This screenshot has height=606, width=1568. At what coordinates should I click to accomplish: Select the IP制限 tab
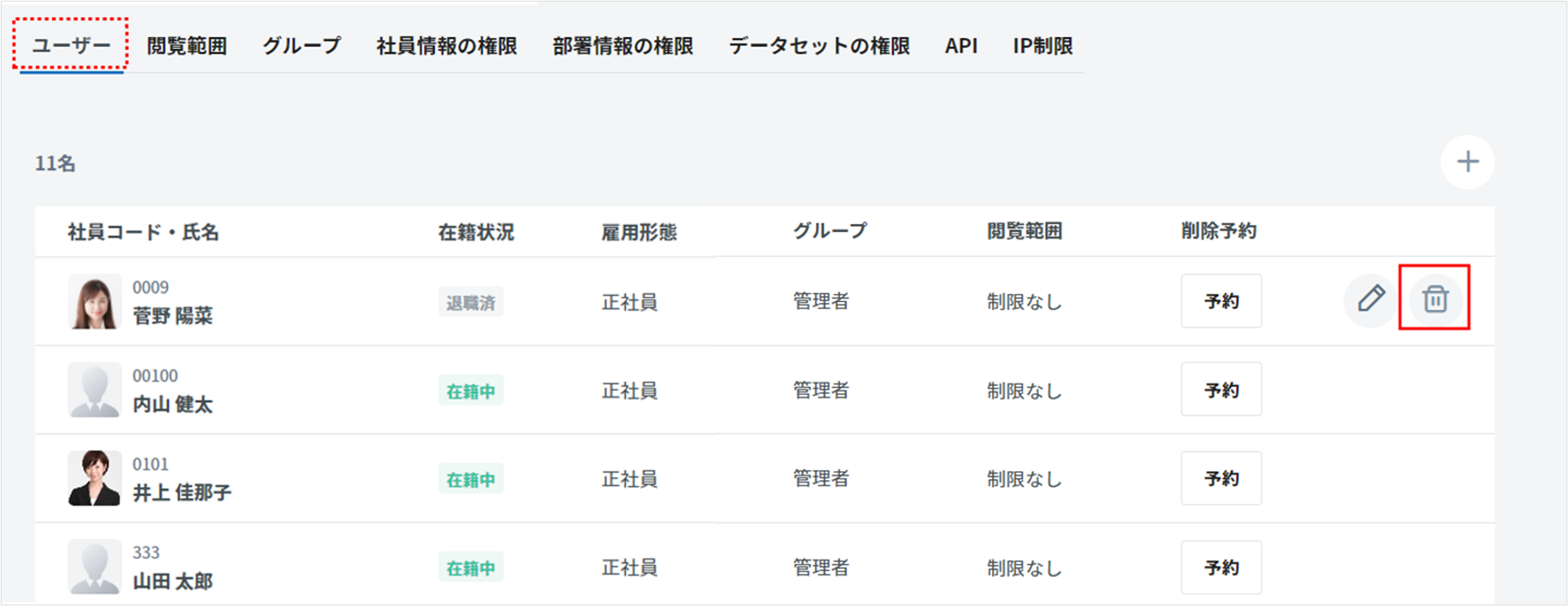pos(1042,46)
